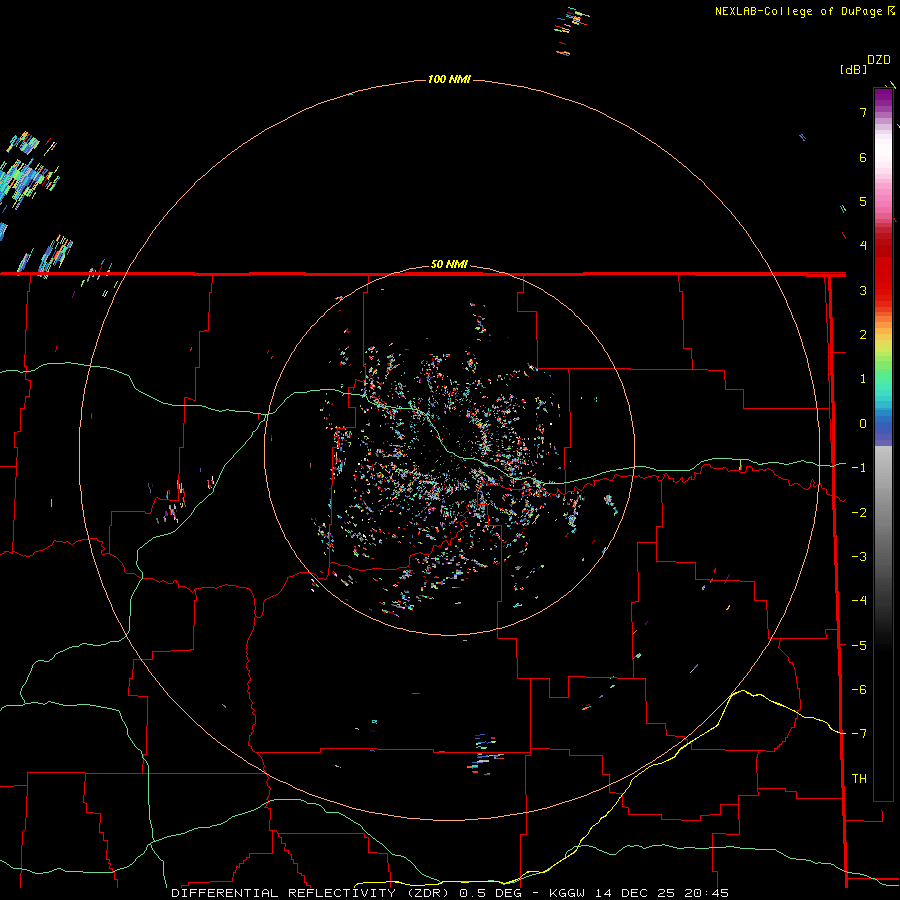Click the 0 tick label on scale

click(863, 424)
